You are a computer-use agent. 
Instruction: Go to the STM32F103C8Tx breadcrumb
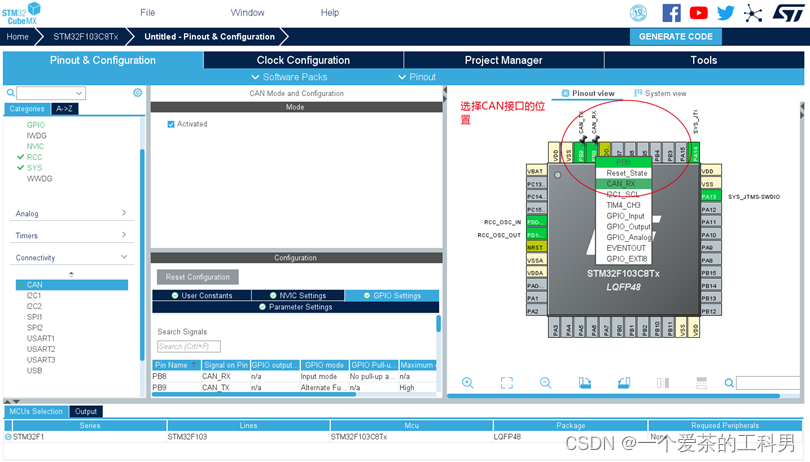click(x=86, y=37)
